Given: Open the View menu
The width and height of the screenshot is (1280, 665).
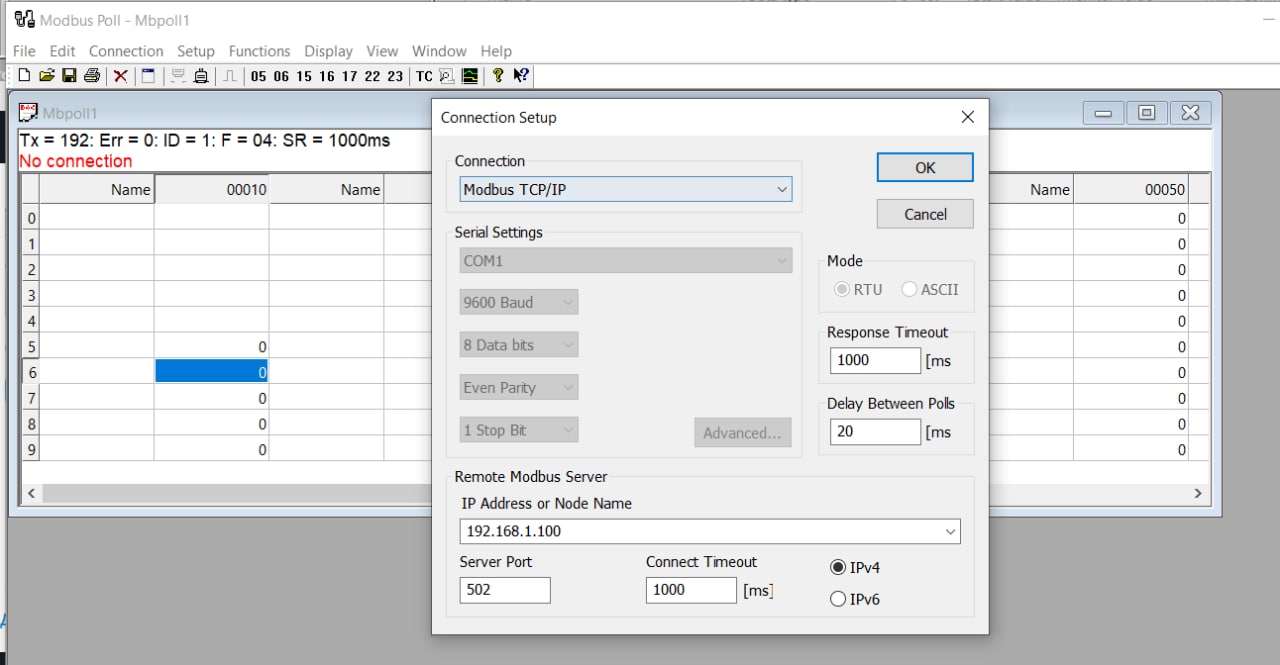Looking at the screenshot, I should 382,51.
